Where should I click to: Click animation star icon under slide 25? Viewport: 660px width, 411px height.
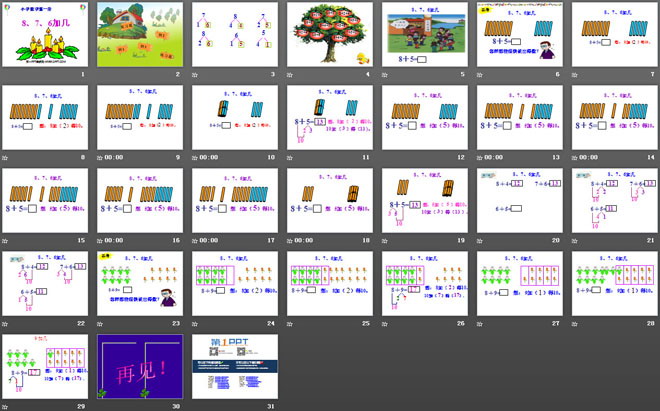coord(290,323)
